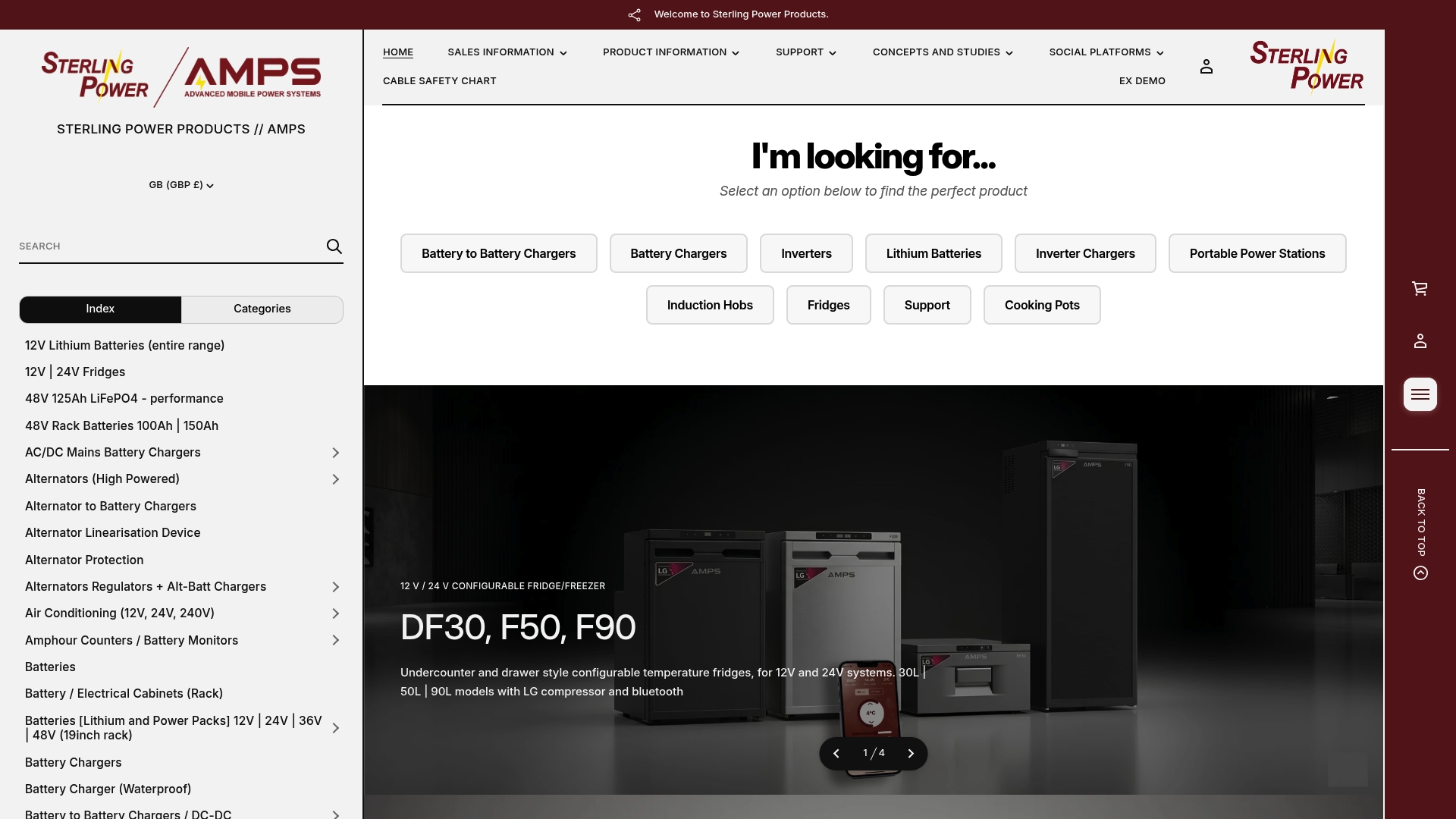Expand the Sales Information menu
The image size is (1456, 819).
click(x=507, y=52)
